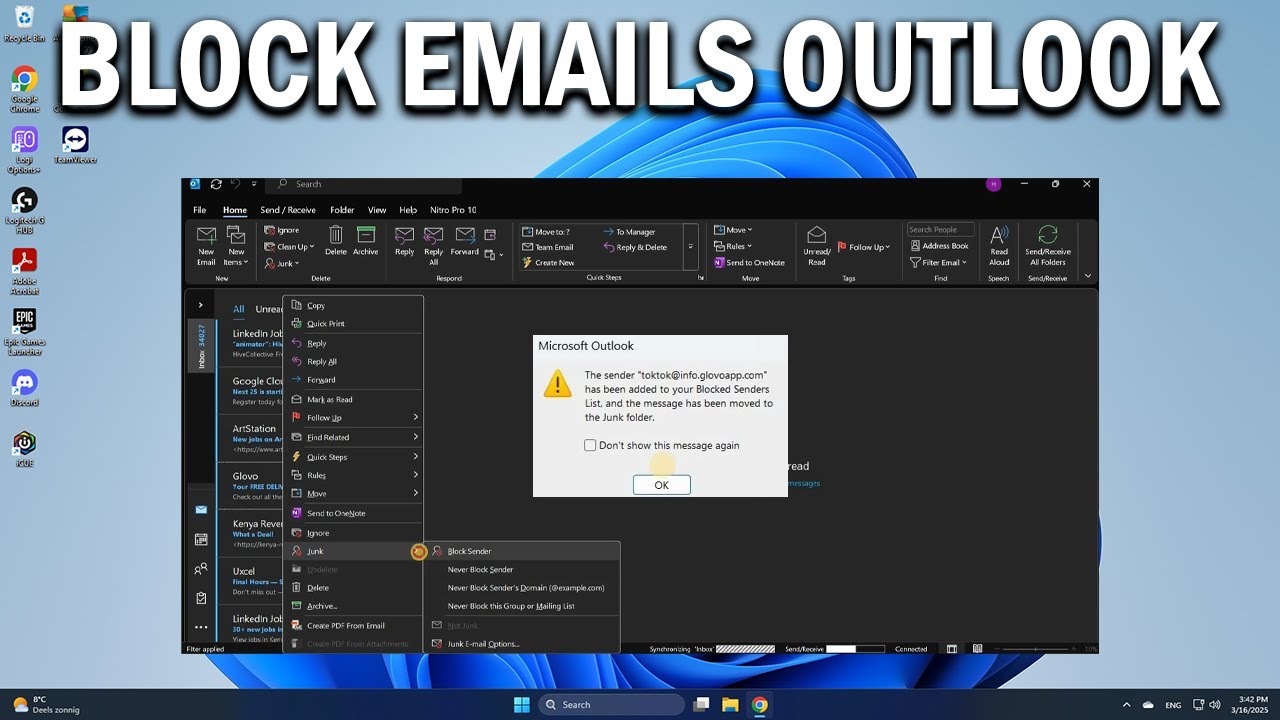This screenshot has height=720, width=1280.
Task: Expand the folder pane with the chevron
Action: (200, 305)
